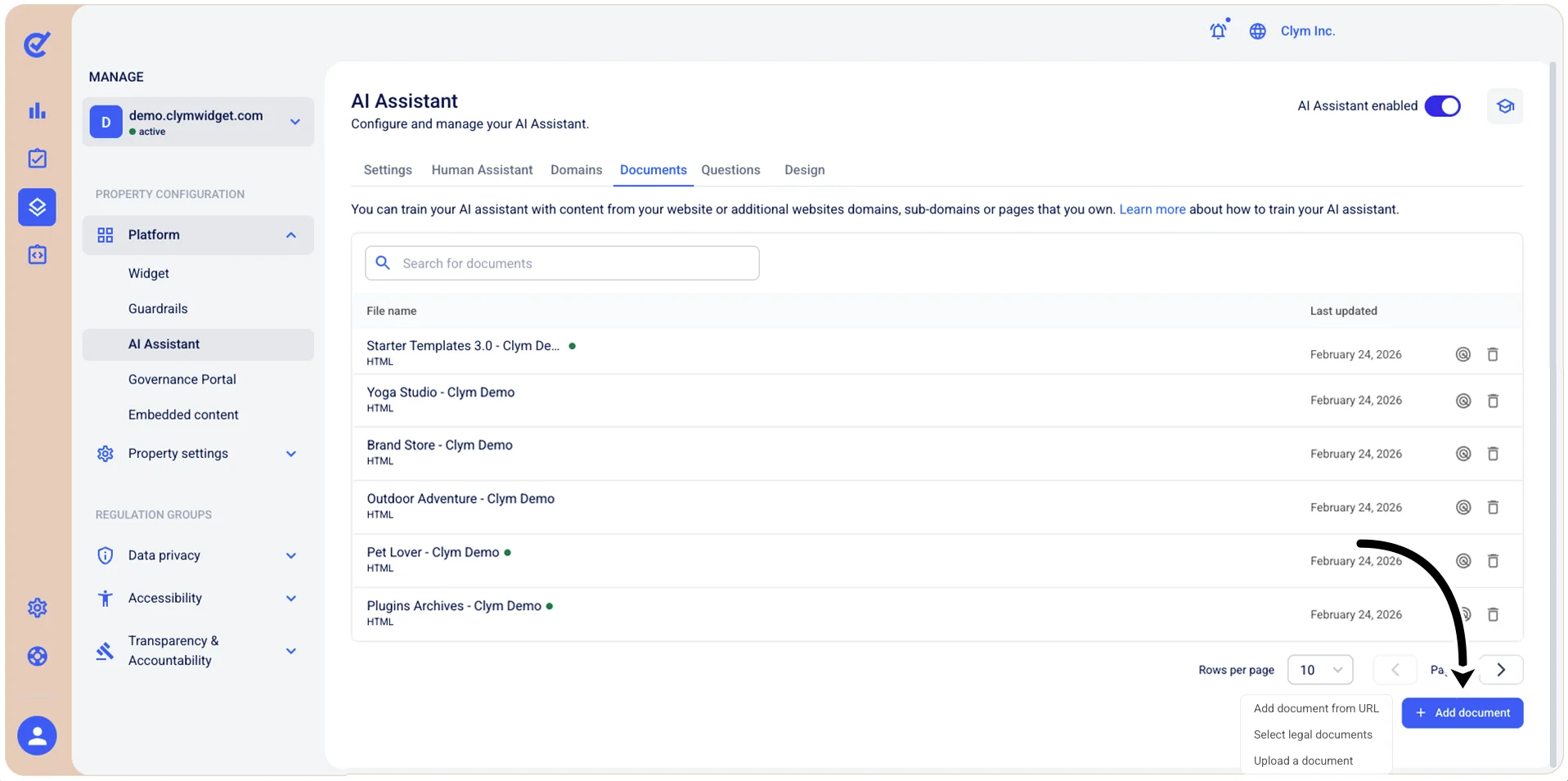This screenshot has width=1568, height=781.
Task: Click the globe language icon
Action: point(1258,31)
